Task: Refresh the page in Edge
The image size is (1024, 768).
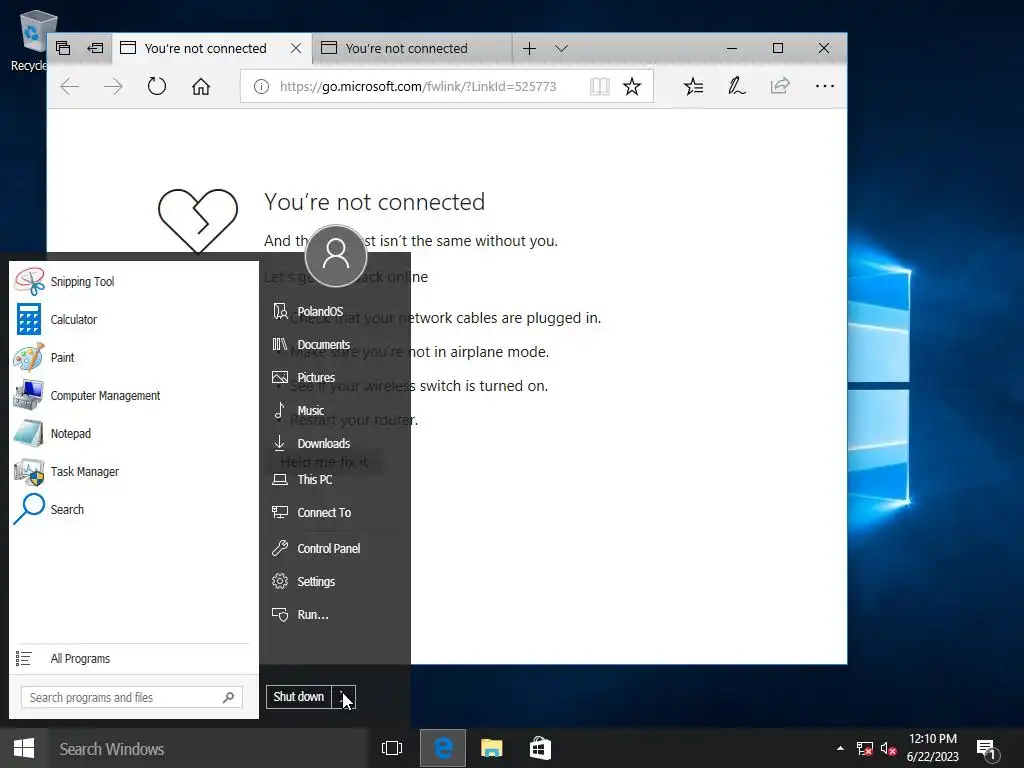Action: coord(157,86)
